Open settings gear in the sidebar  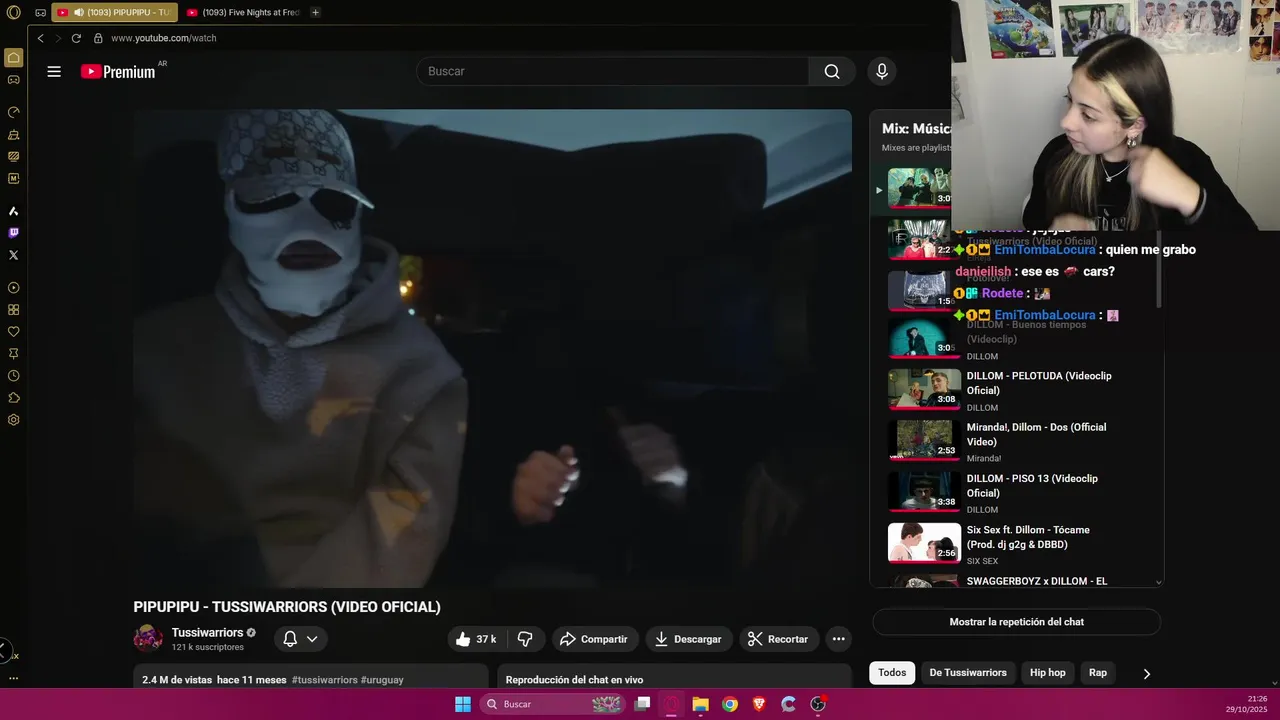[x=13, y=420]
